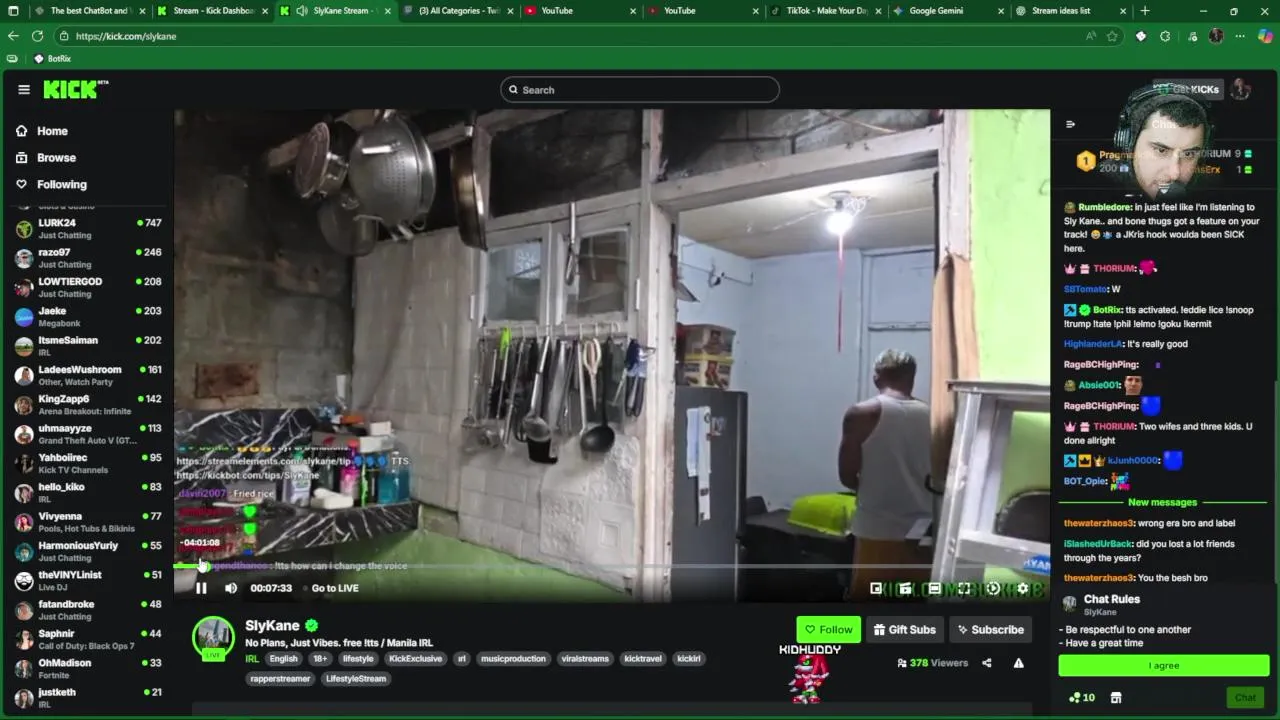Click HighlanderLA username in chat
This screenshot has width=1280, height=720.
(x=1093, y=344)
